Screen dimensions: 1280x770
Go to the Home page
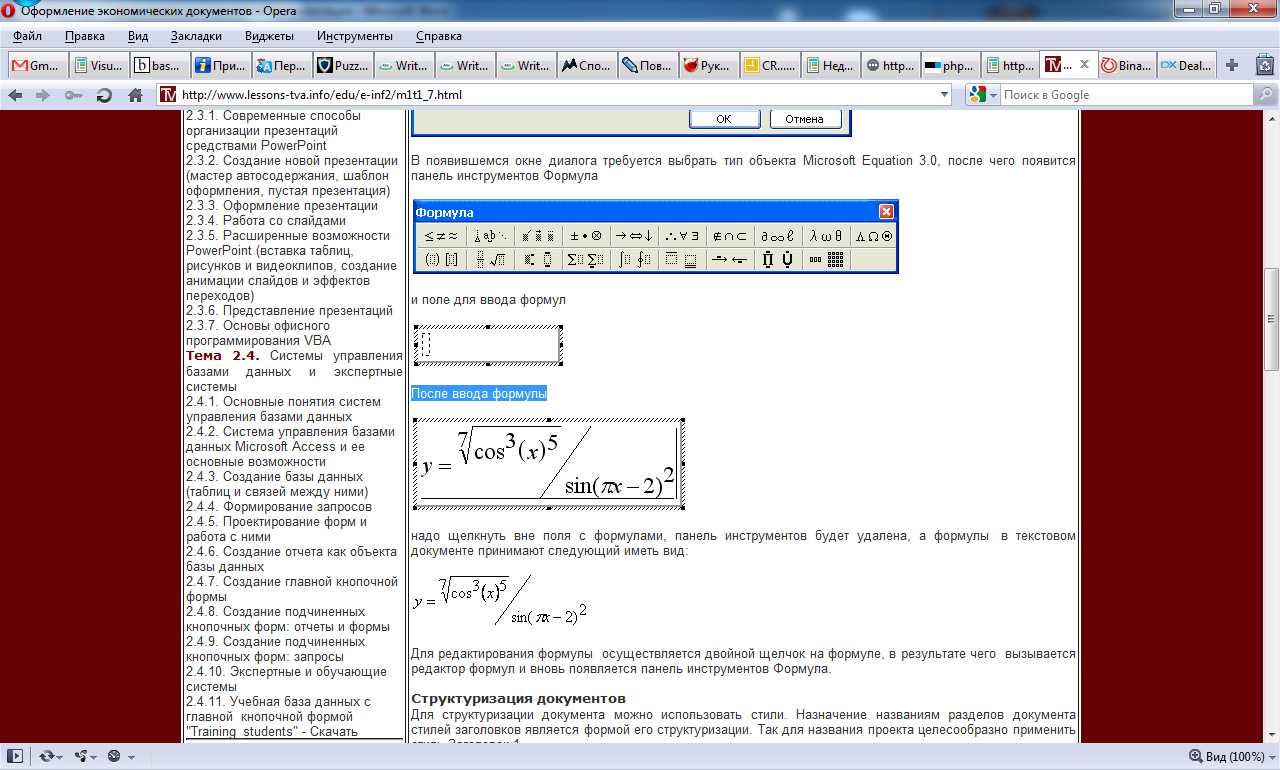135,96
